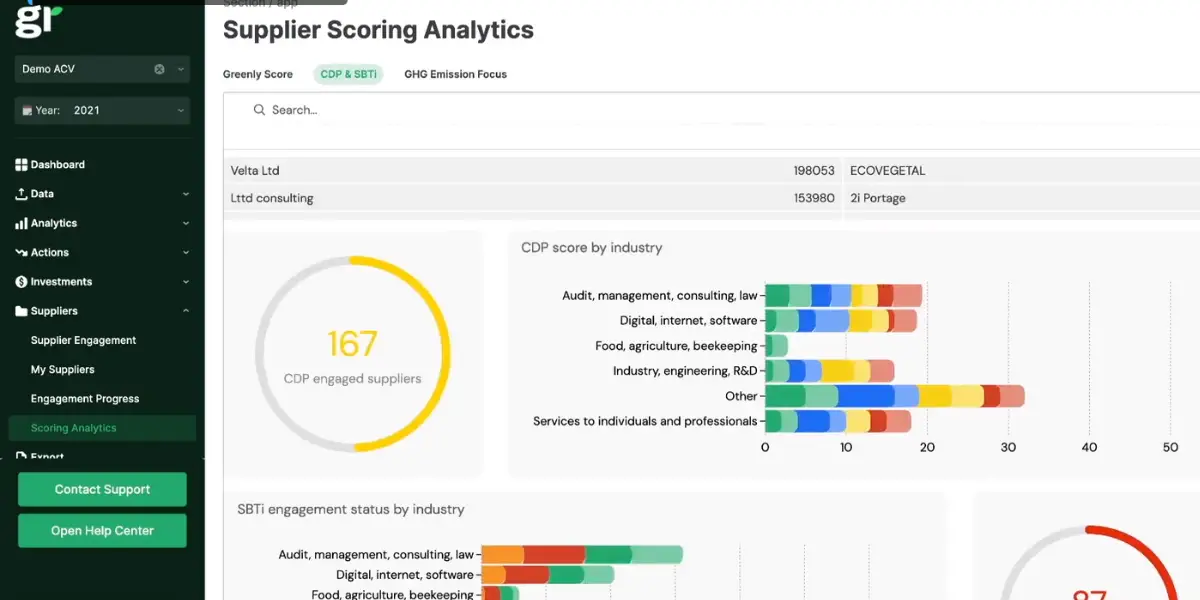Switch to the GHG Emission Focus tab
1200x600 pixels.
coord(455,74)
